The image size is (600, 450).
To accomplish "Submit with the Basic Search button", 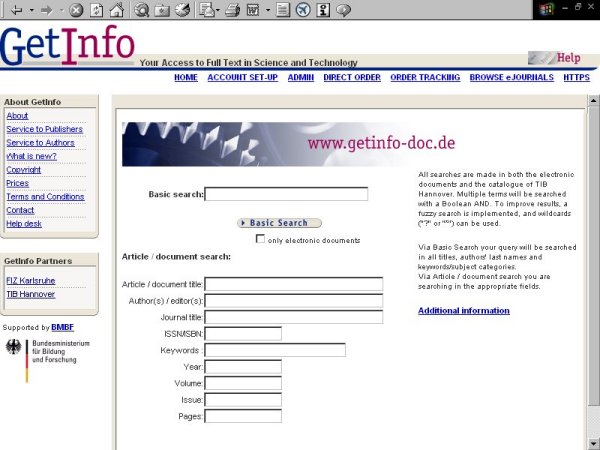I will [x=279, y=223].
